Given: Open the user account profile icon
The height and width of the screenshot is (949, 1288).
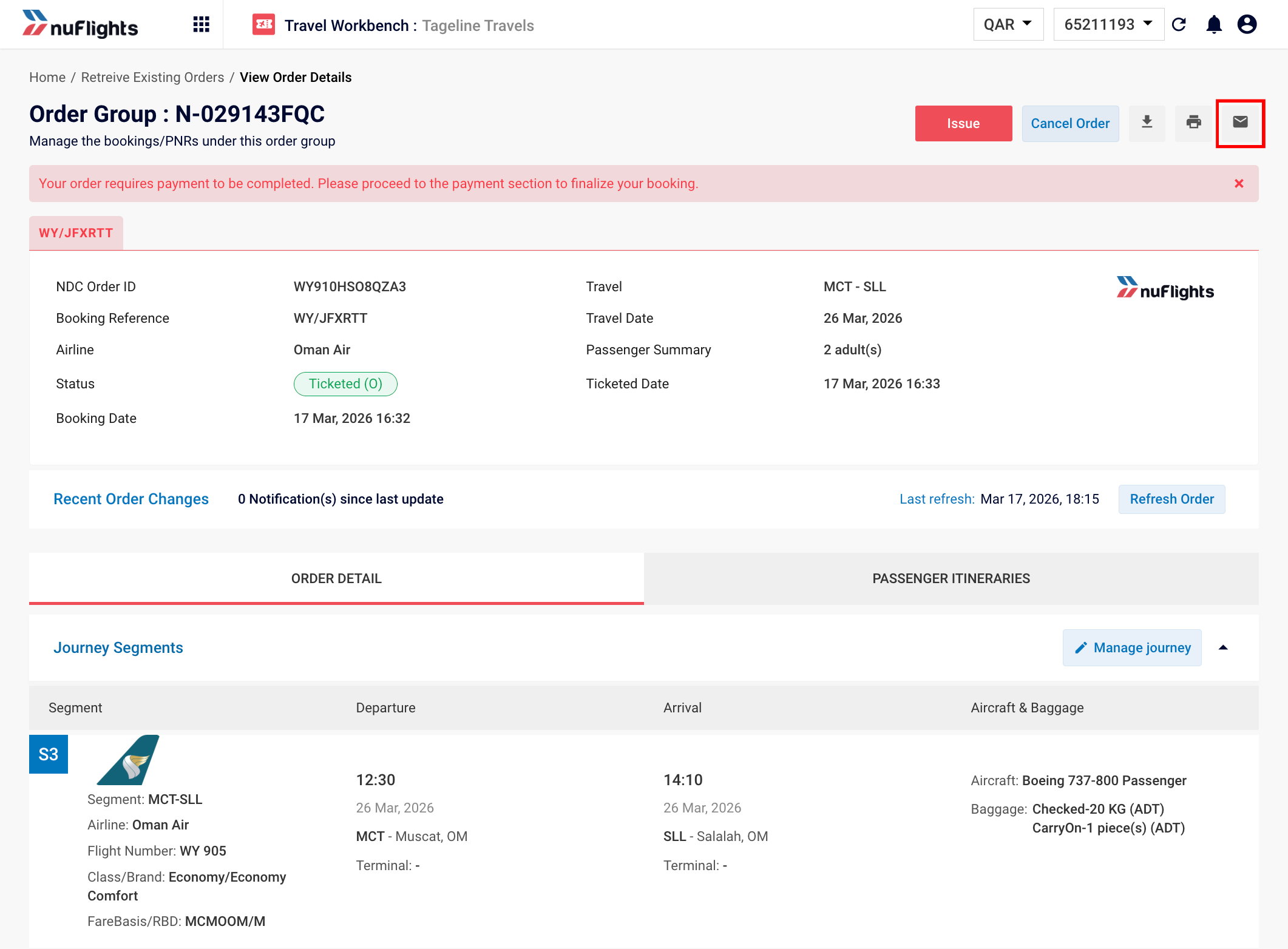Looking at the screenshot, I should (x=1247, y=24).
